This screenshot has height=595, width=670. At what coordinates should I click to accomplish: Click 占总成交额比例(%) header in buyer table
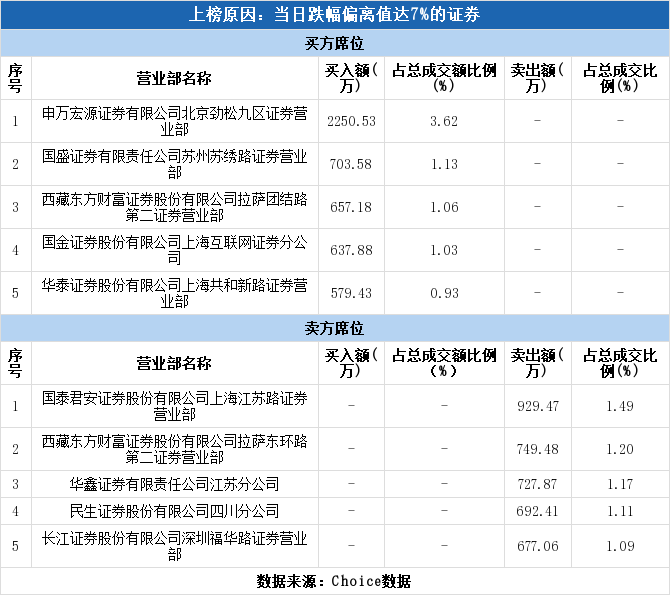[444, 78]
